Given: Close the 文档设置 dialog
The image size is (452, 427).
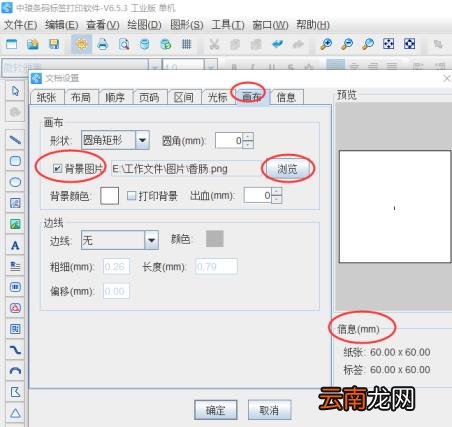Looking at the screenshot, I should tap(447, 78).
